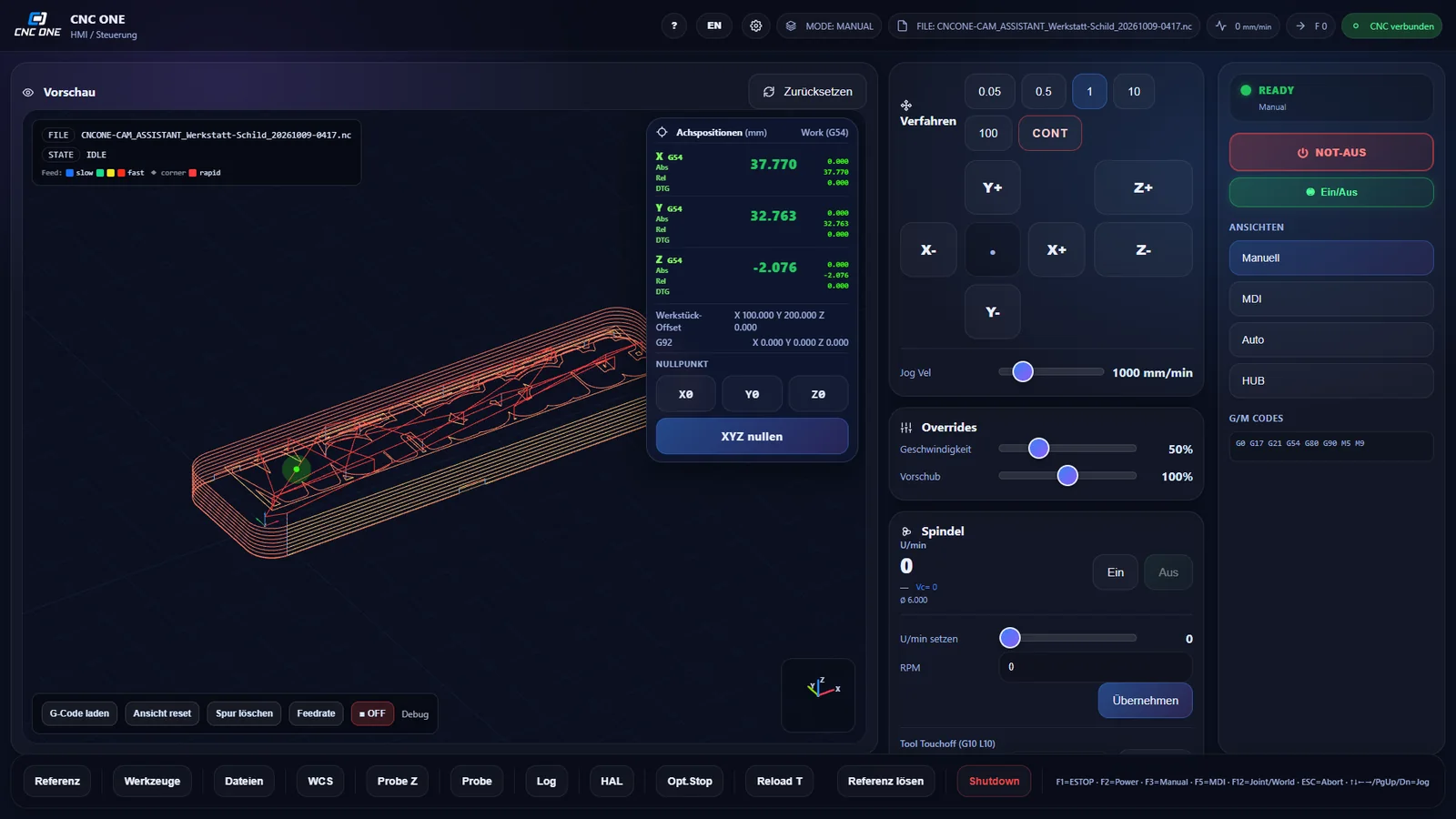Select jog step size 10
Viewport: 1456px width, 819px height.
point(1134,91)
